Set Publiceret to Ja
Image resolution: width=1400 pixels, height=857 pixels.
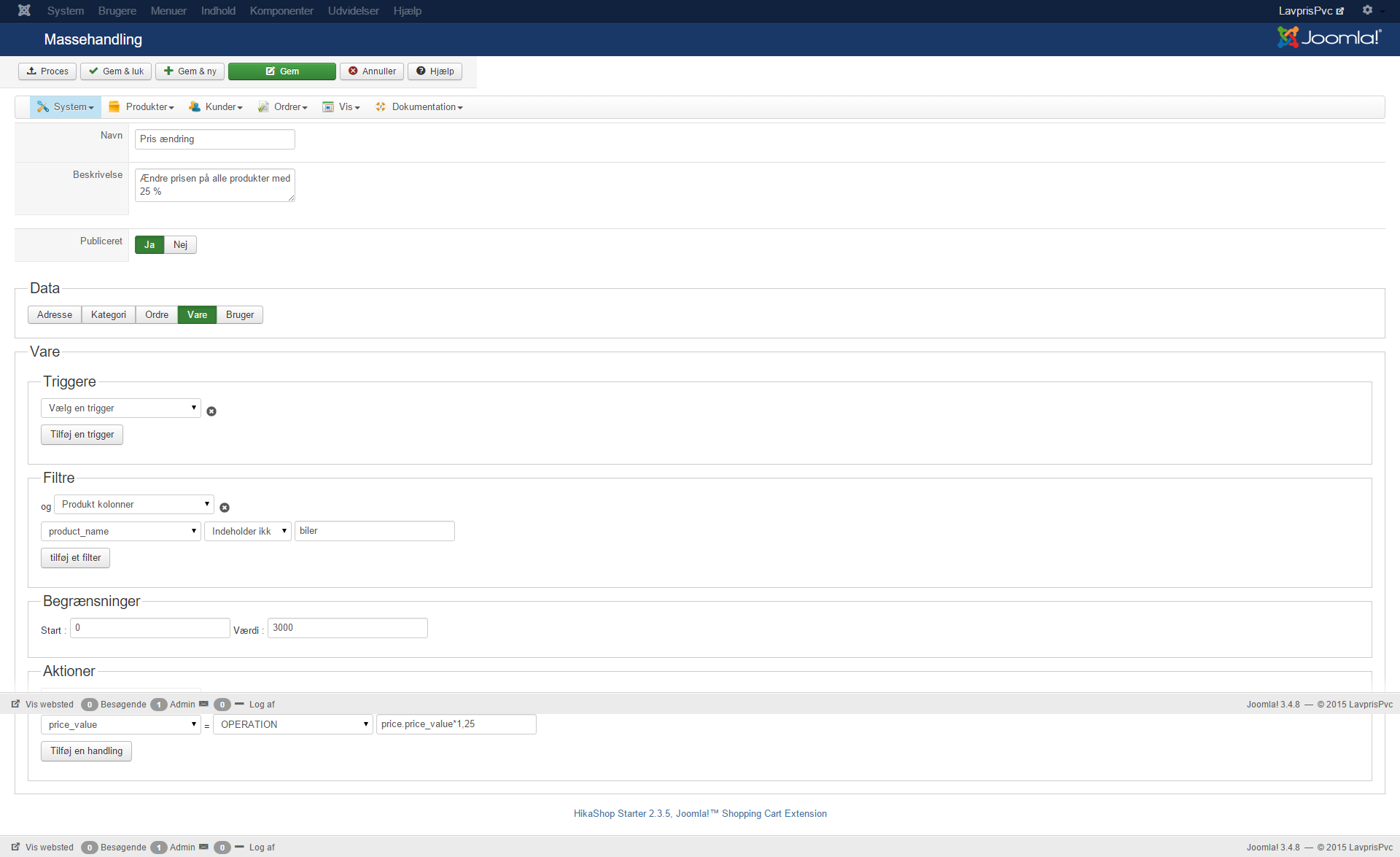point(149,245)
